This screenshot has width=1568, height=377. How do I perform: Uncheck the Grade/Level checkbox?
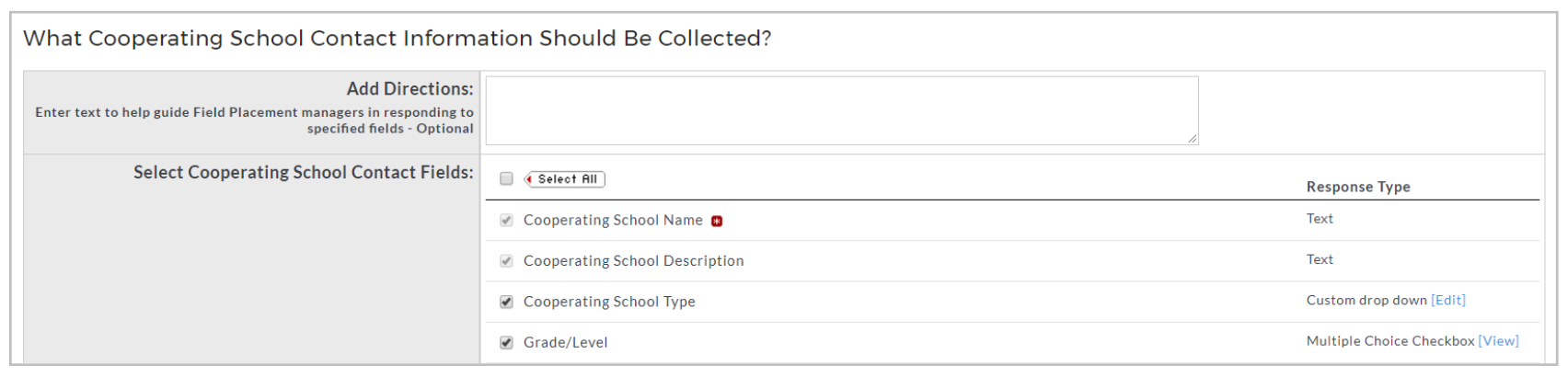point(506,342)
